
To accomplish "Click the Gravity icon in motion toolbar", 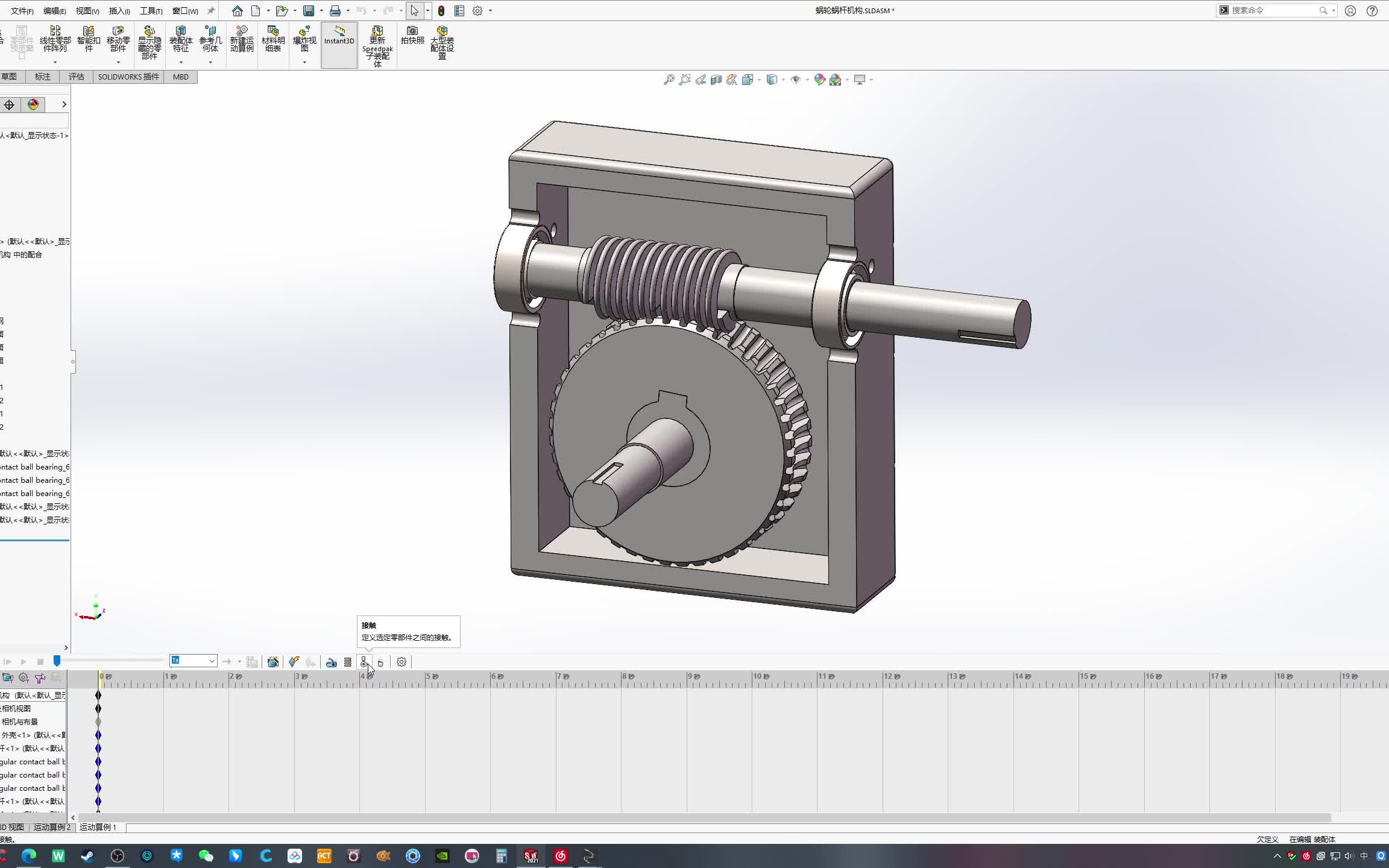I will (x=380, y=662).
